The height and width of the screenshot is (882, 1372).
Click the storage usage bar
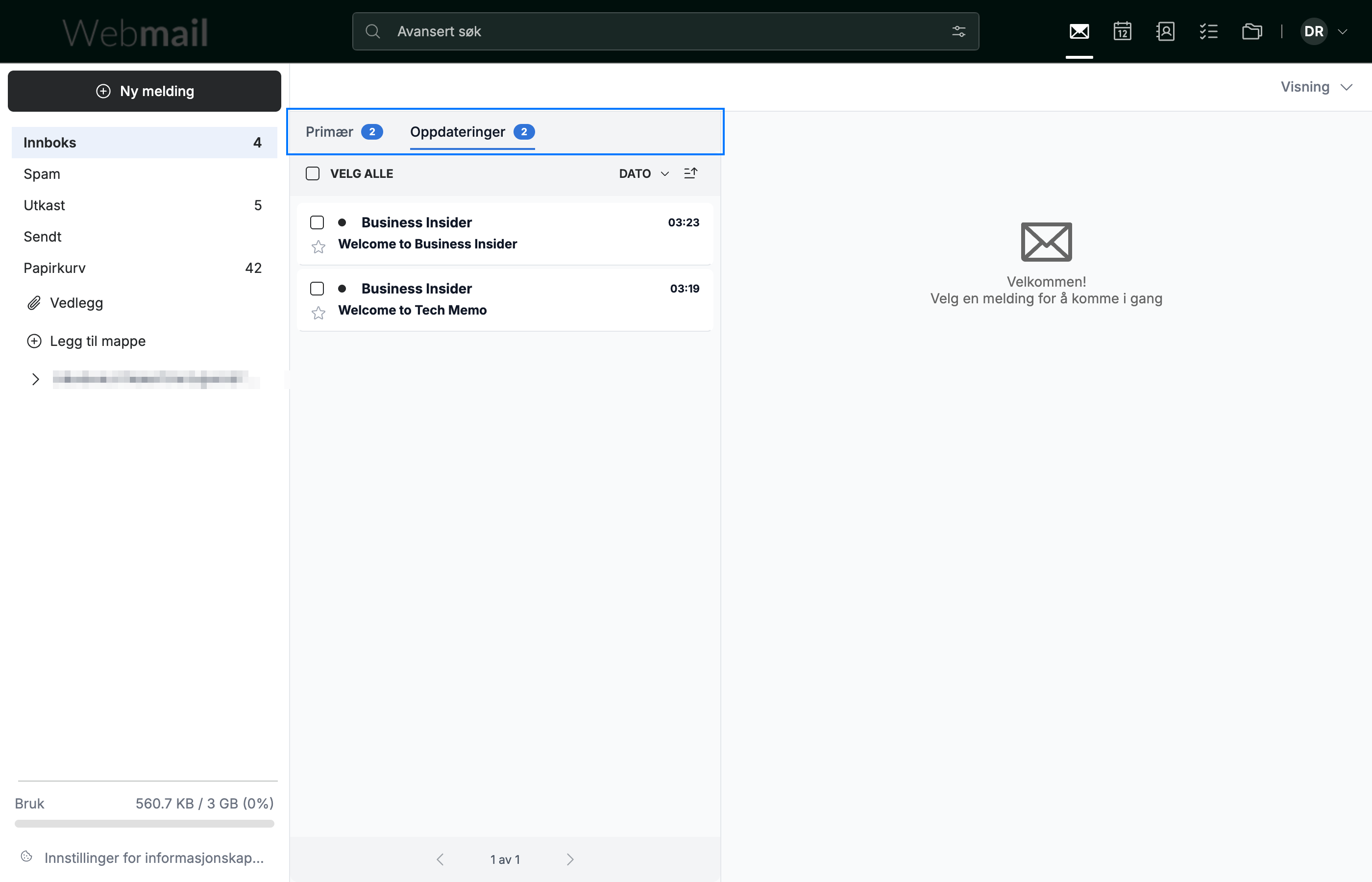[x=144, y=824]
